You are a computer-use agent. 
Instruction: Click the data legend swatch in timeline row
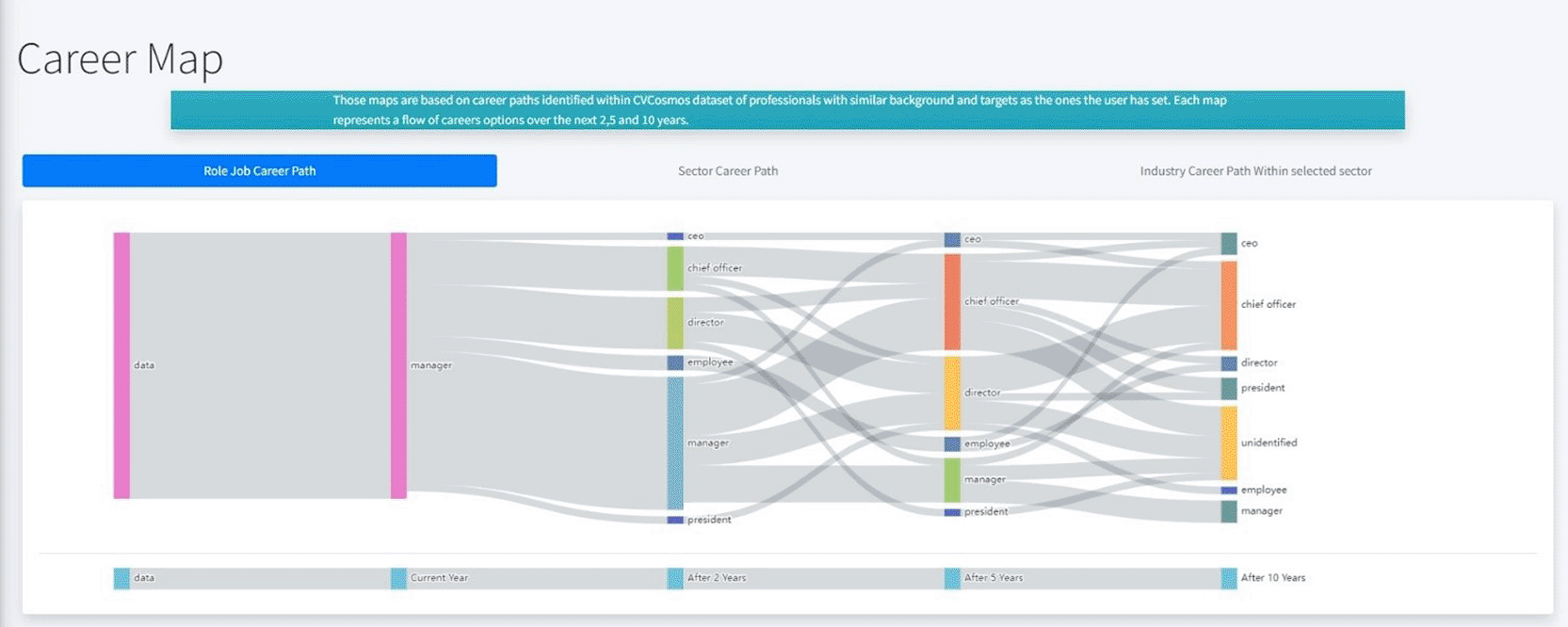tap(121, 578)
